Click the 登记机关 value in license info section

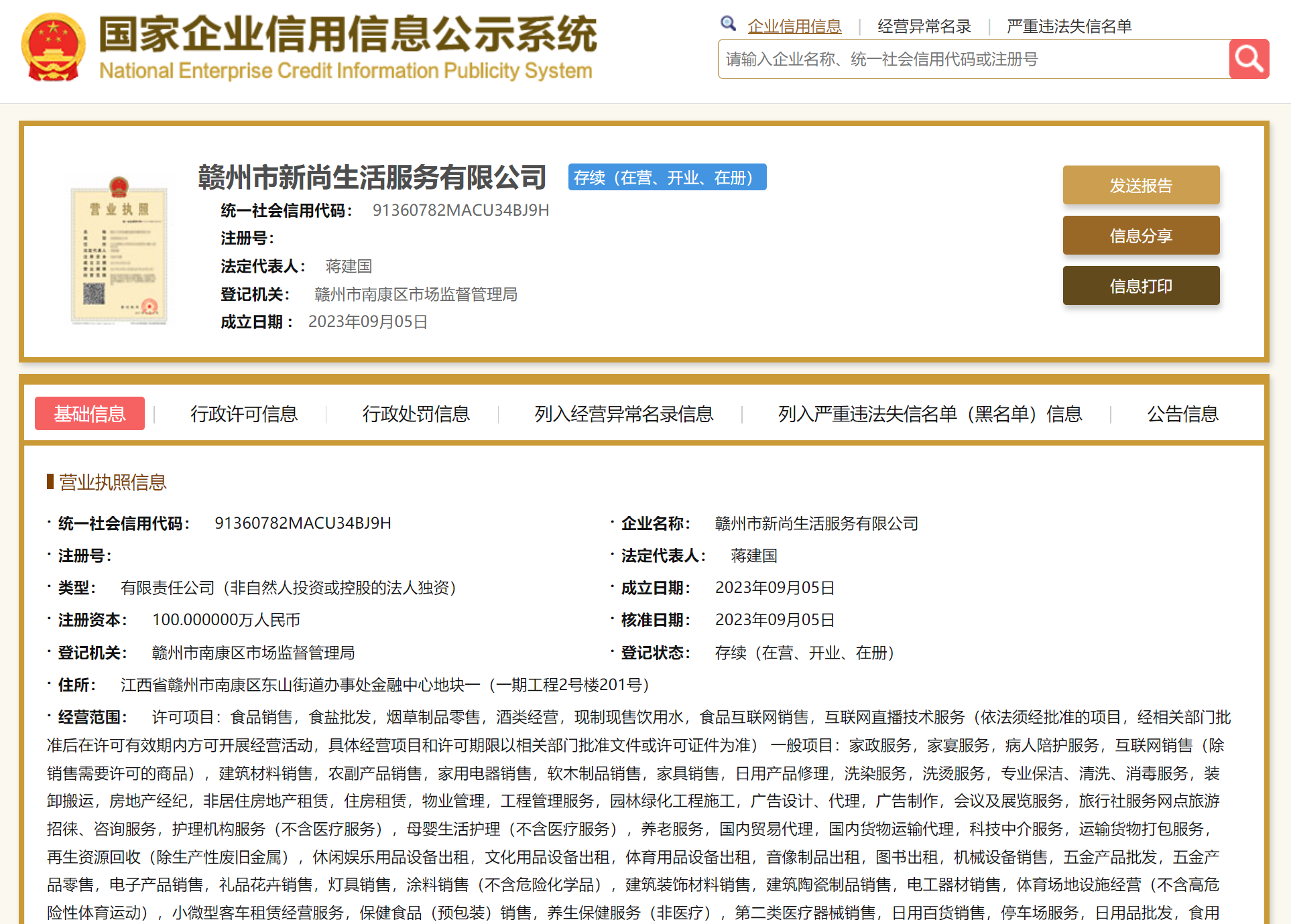253,653
